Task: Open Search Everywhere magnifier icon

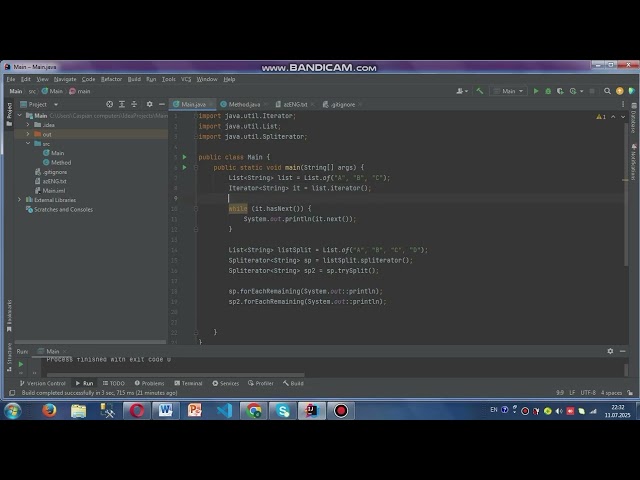Action: (607, 91)
